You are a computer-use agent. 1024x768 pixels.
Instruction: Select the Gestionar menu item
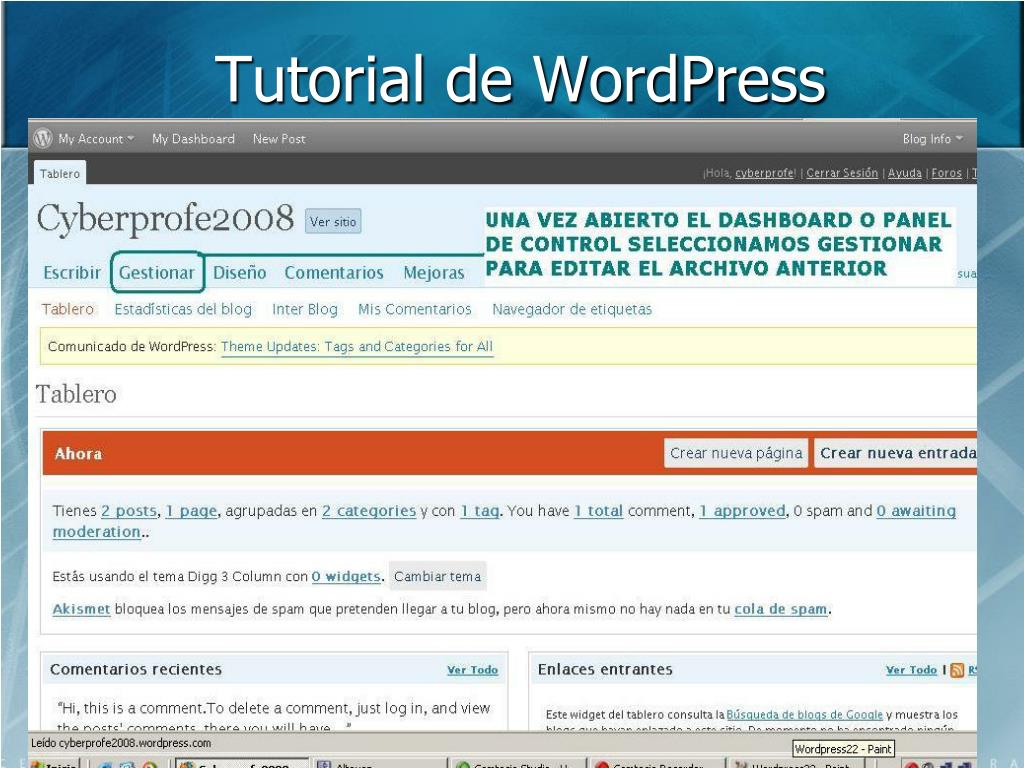pyautogui.click(x=157, y=272)
